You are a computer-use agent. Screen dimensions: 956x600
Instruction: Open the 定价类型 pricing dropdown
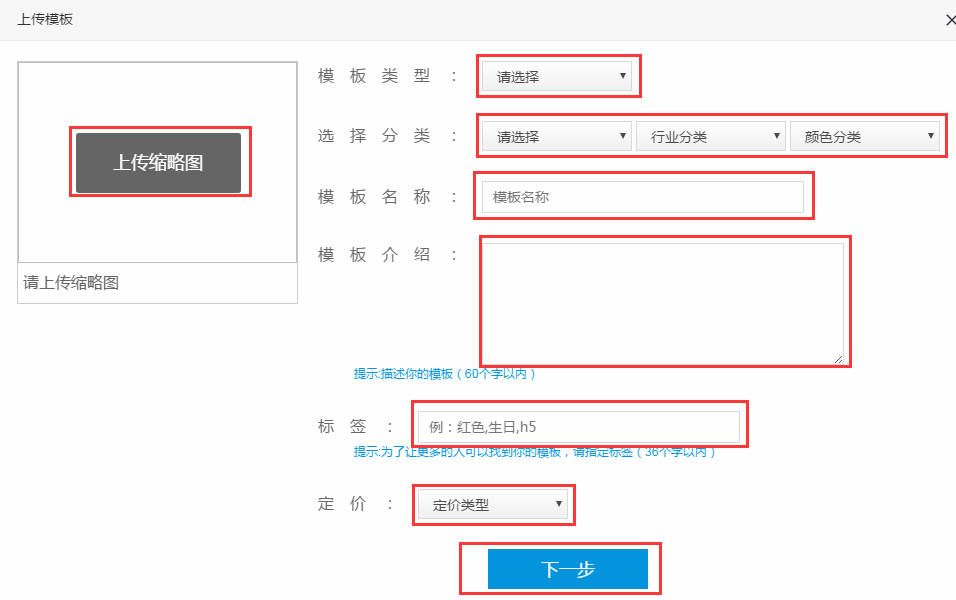pyautogui.click(x=492, y=504)
